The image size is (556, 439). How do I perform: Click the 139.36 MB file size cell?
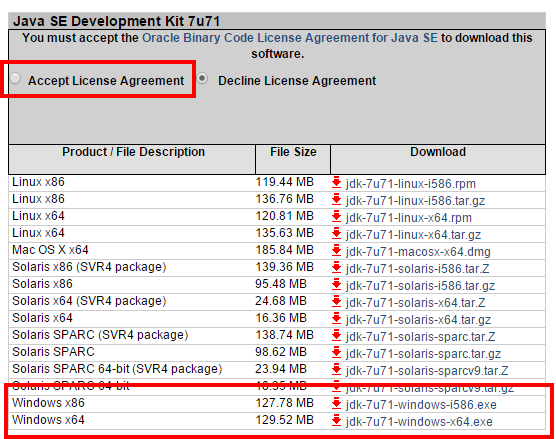(x=285, y=267)
